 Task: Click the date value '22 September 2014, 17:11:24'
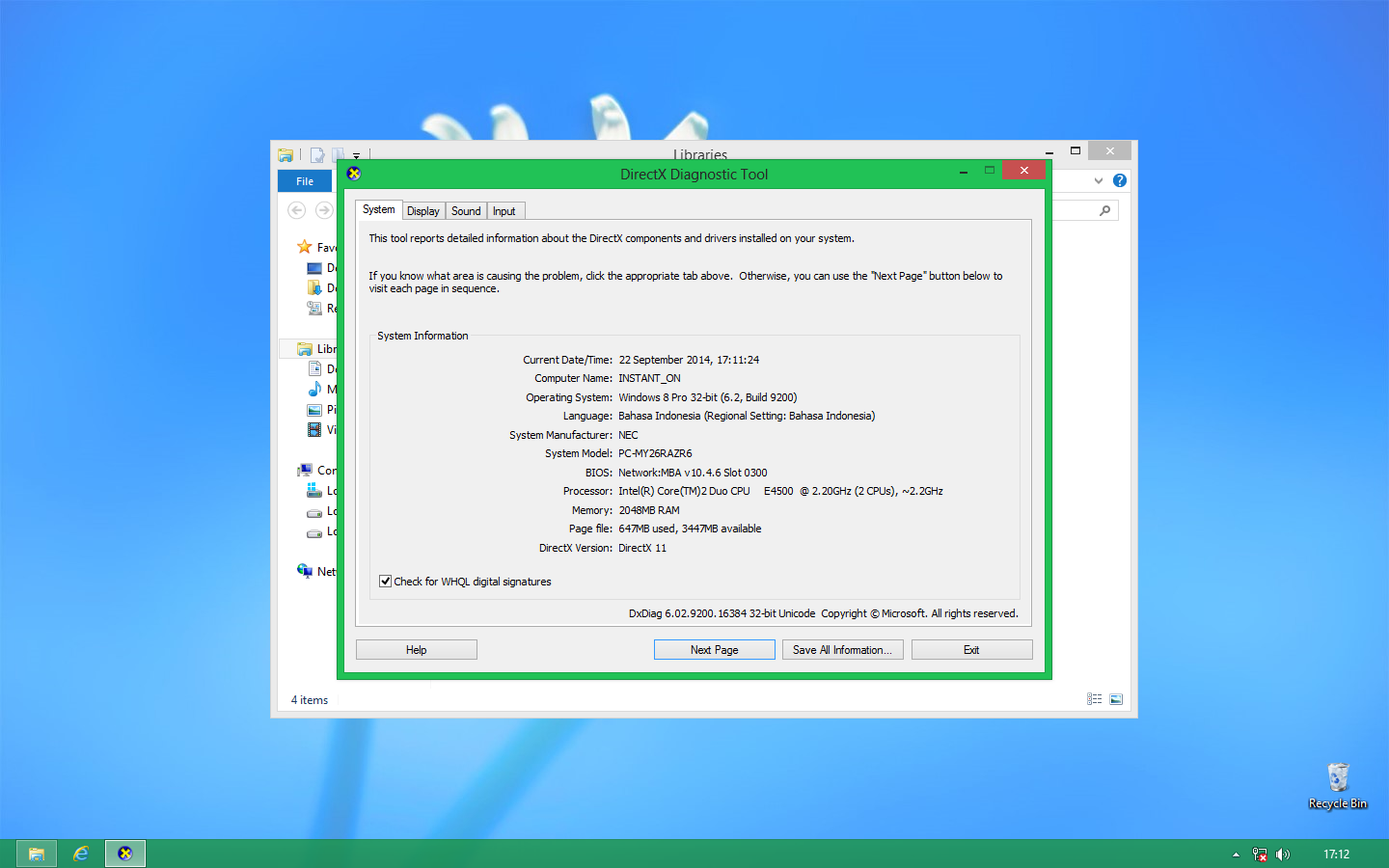689,360
